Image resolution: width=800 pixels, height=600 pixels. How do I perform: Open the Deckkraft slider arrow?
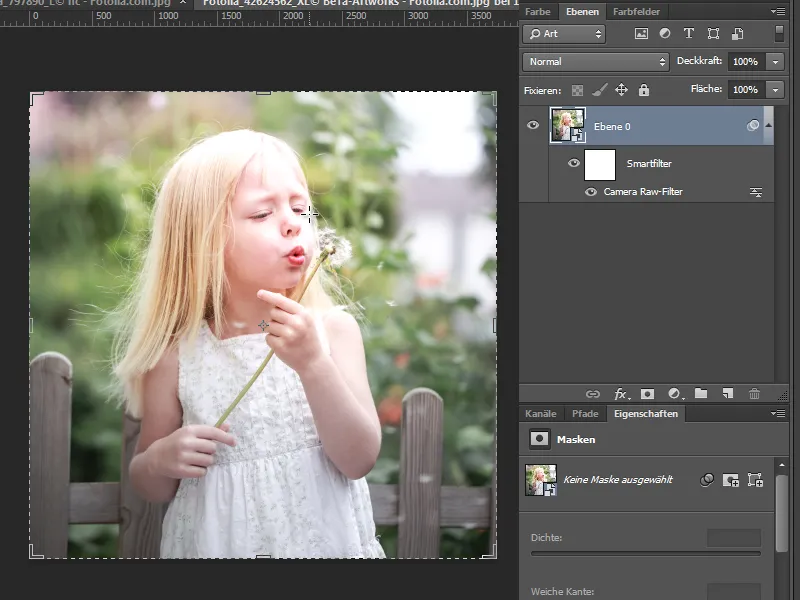[x=776, y=62]
